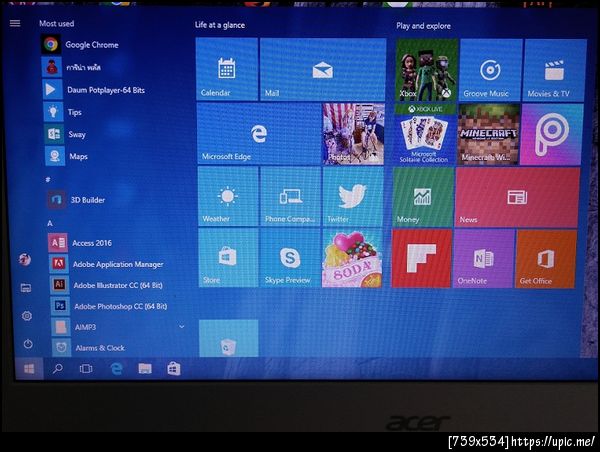Open the user account picture

point(25,259)
